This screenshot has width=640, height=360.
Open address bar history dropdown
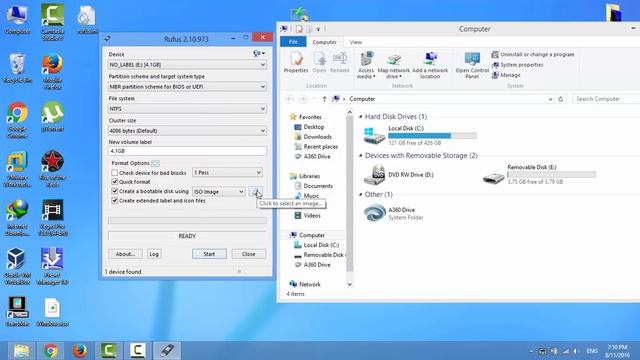click(550, 99)
